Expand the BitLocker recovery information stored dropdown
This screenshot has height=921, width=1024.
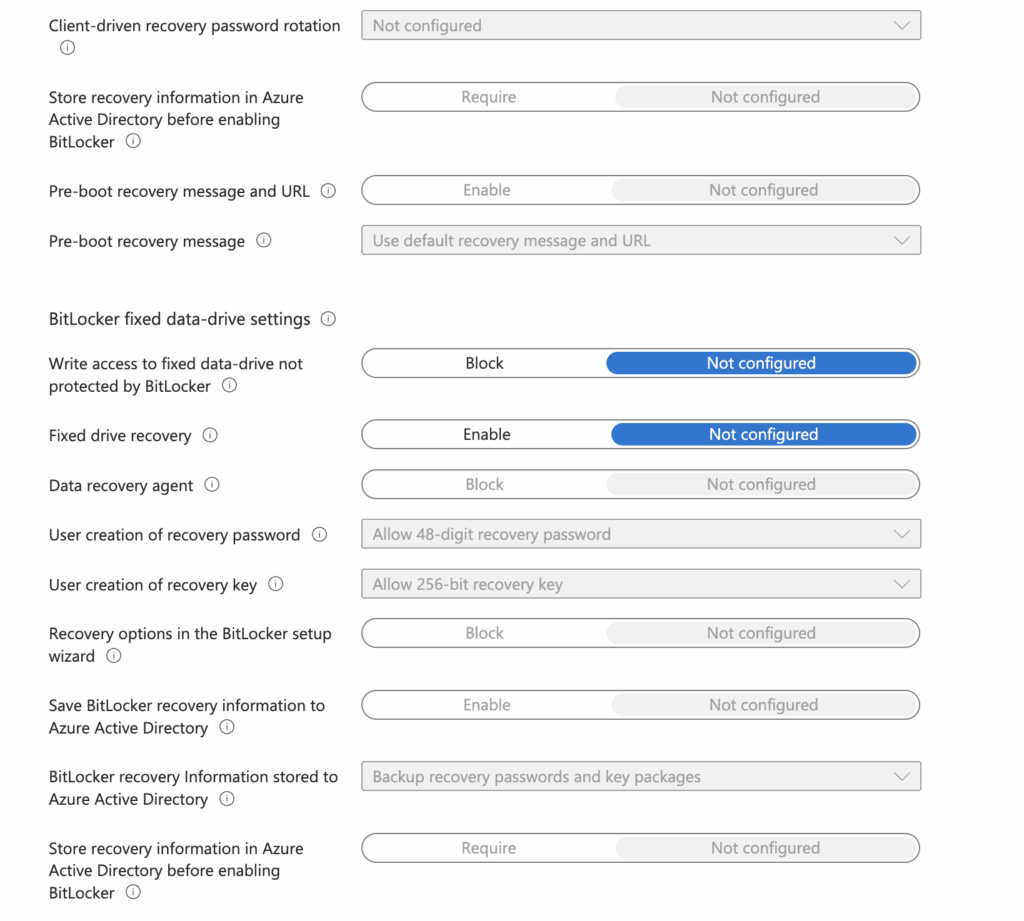coord(640,776)
